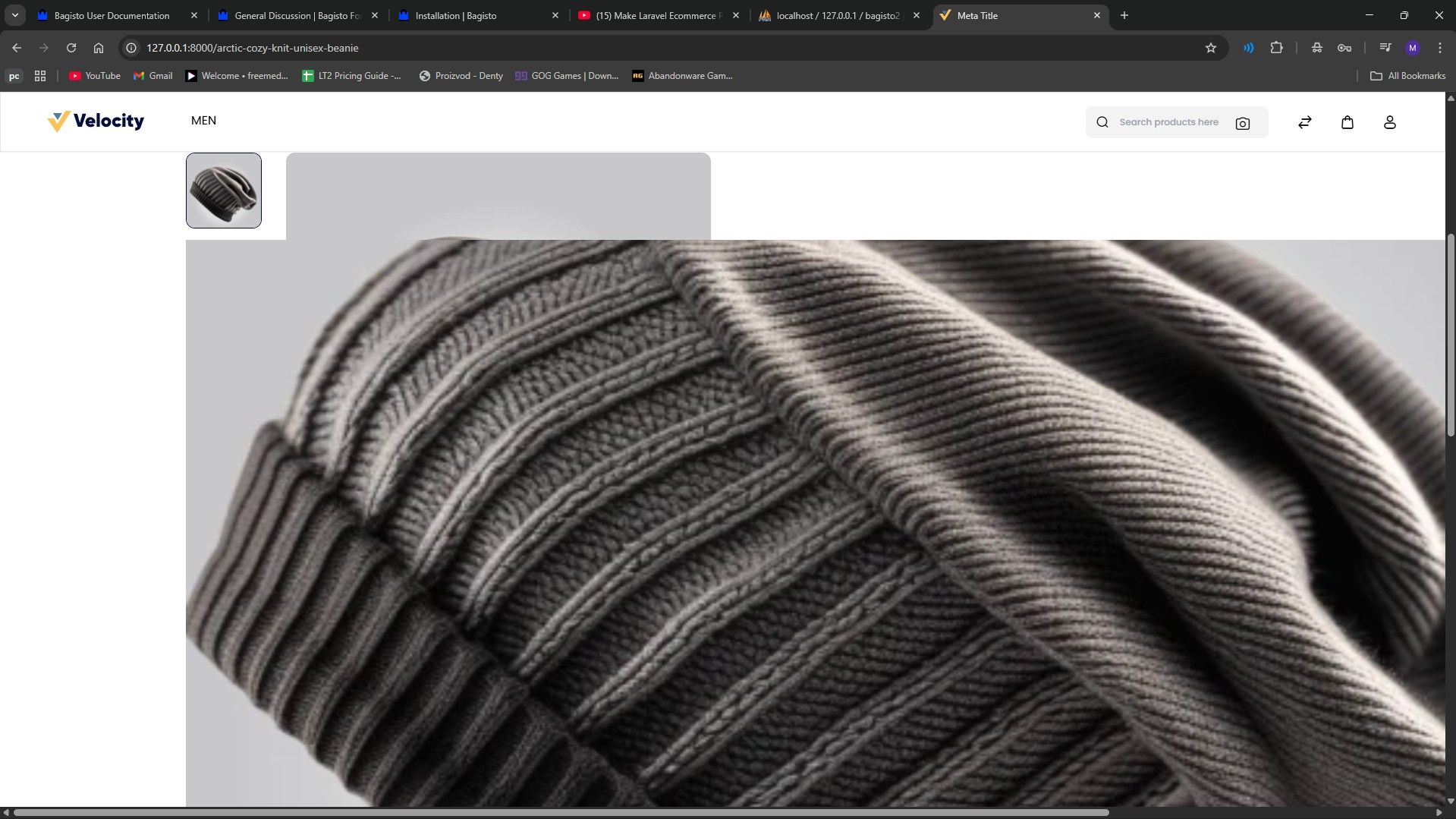Click the search magnifier icon

[x=1102, y=122]
